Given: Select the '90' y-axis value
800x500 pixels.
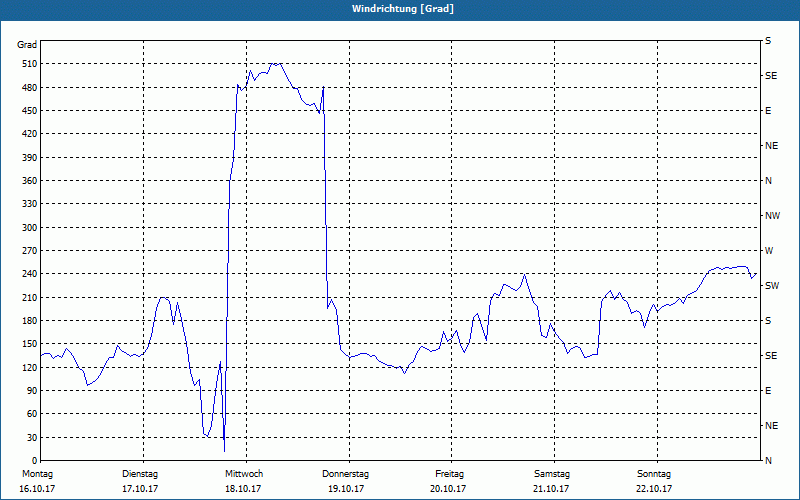Looking at the screenshot, I should coord(33,391).
